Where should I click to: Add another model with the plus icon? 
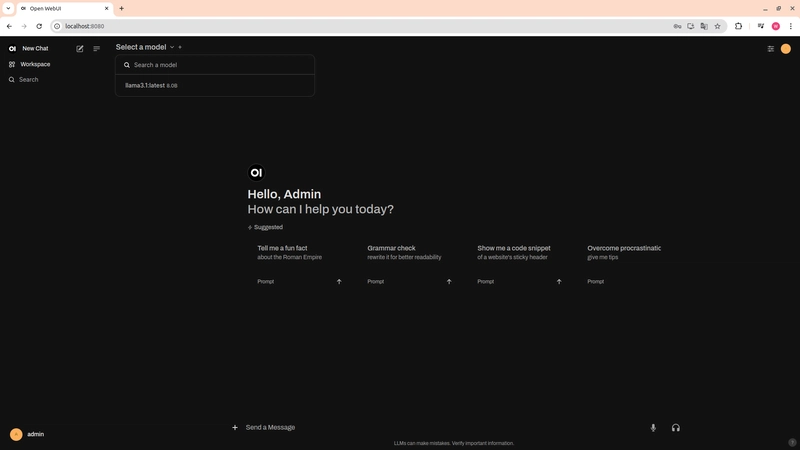[180, 47]
